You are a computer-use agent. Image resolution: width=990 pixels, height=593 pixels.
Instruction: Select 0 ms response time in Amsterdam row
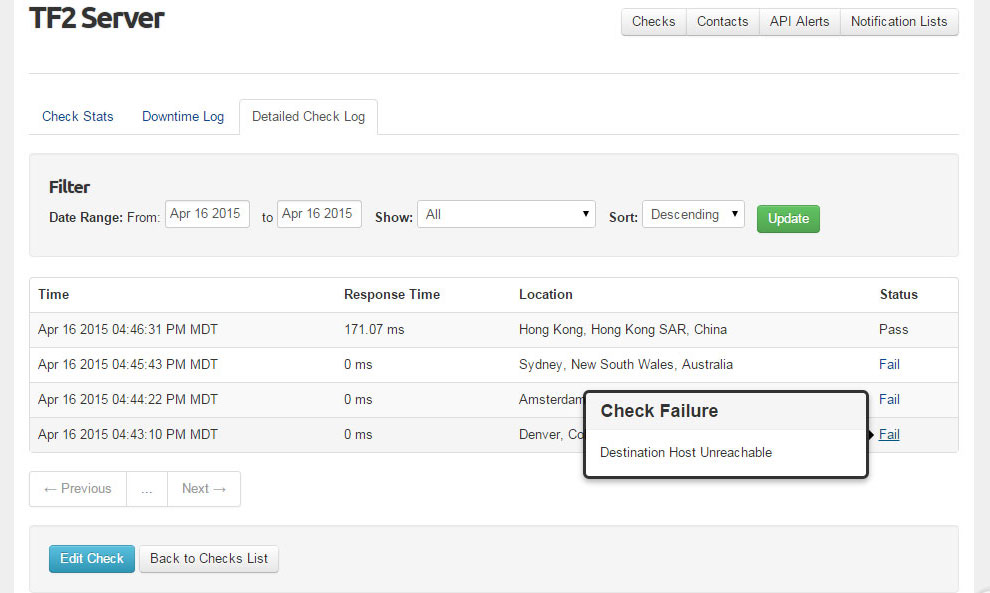pyautogui.click(x=358, y=399)
